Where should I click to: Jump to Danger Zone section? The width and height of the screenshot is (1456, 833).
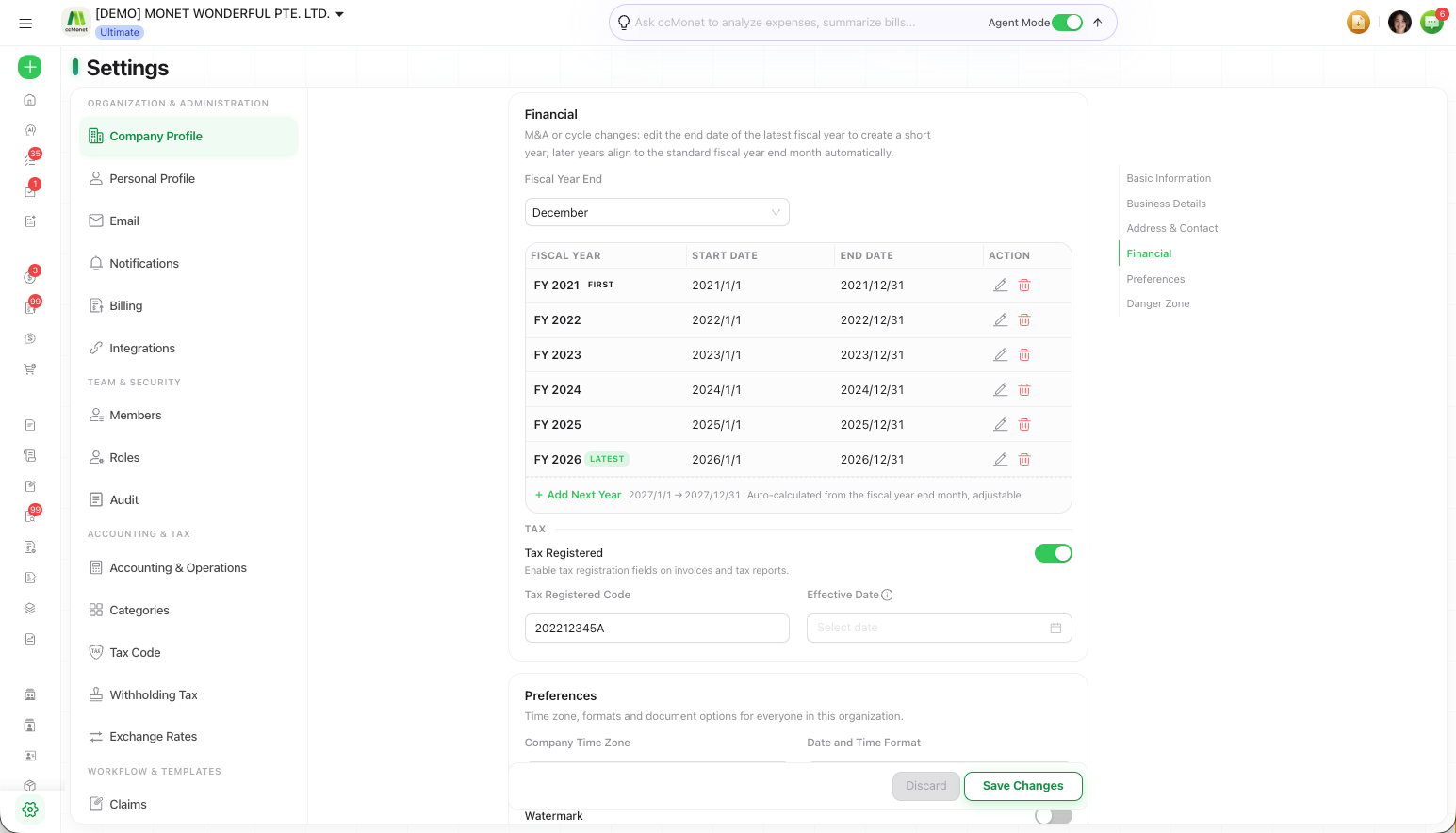[1158, 303]
